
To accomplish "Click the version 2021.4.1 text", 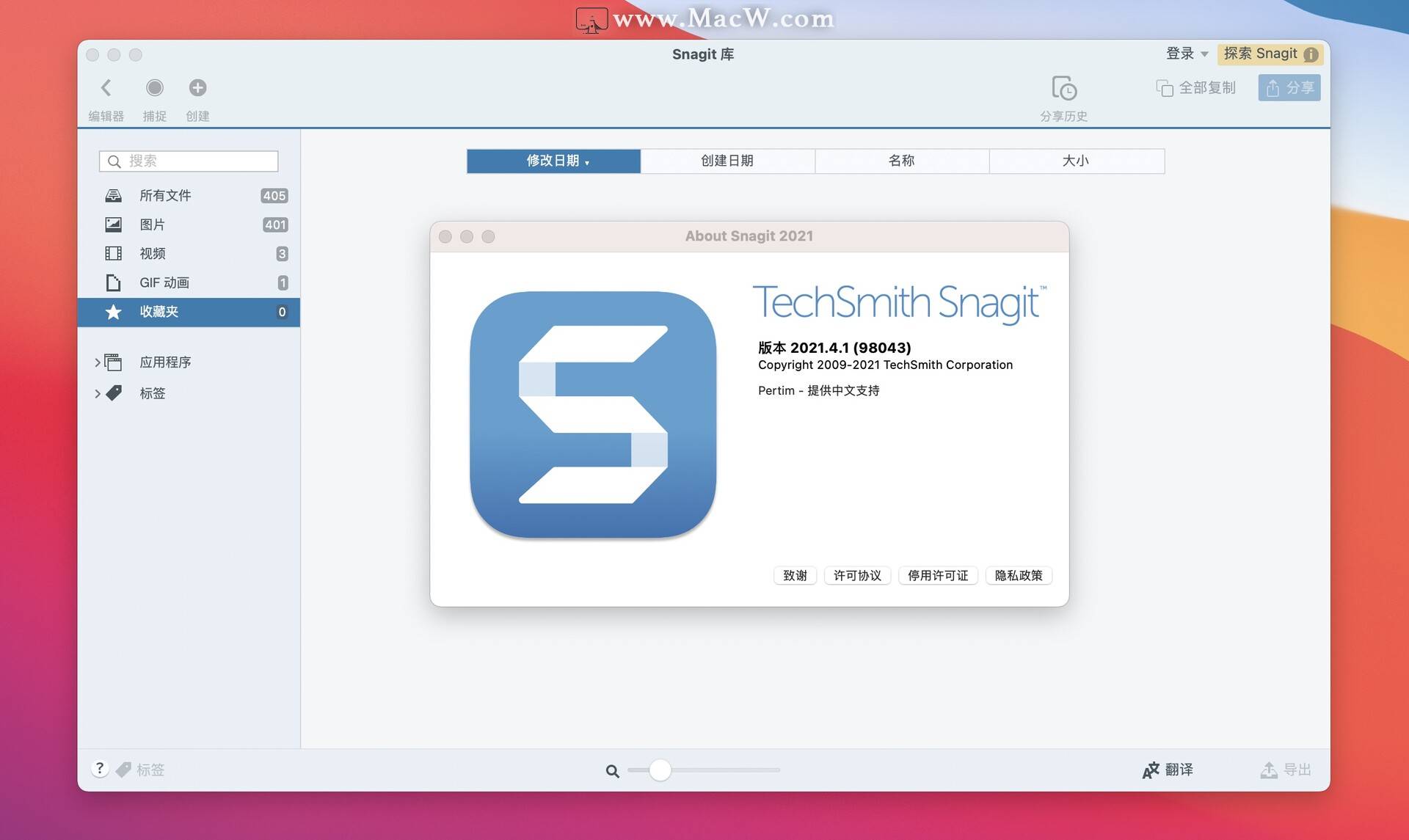I will (x=834, y=348).
